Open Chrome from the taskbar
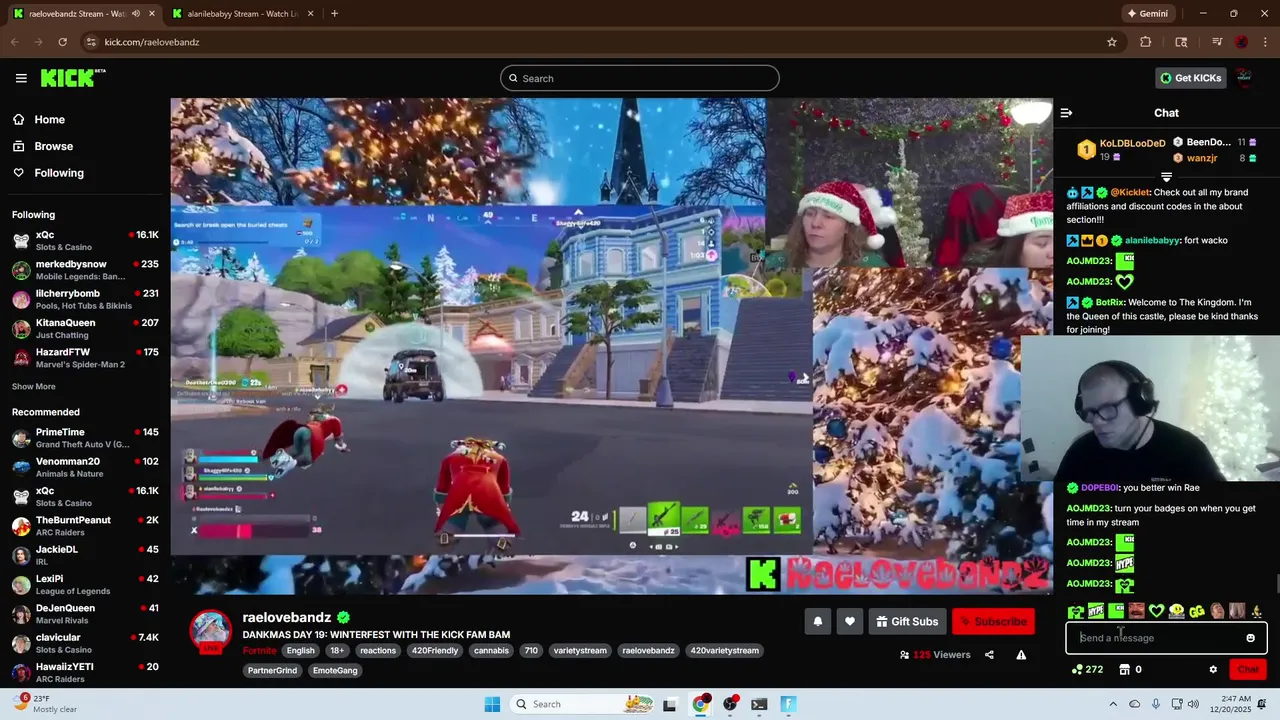1280x720 pixels. pos(700,704)
